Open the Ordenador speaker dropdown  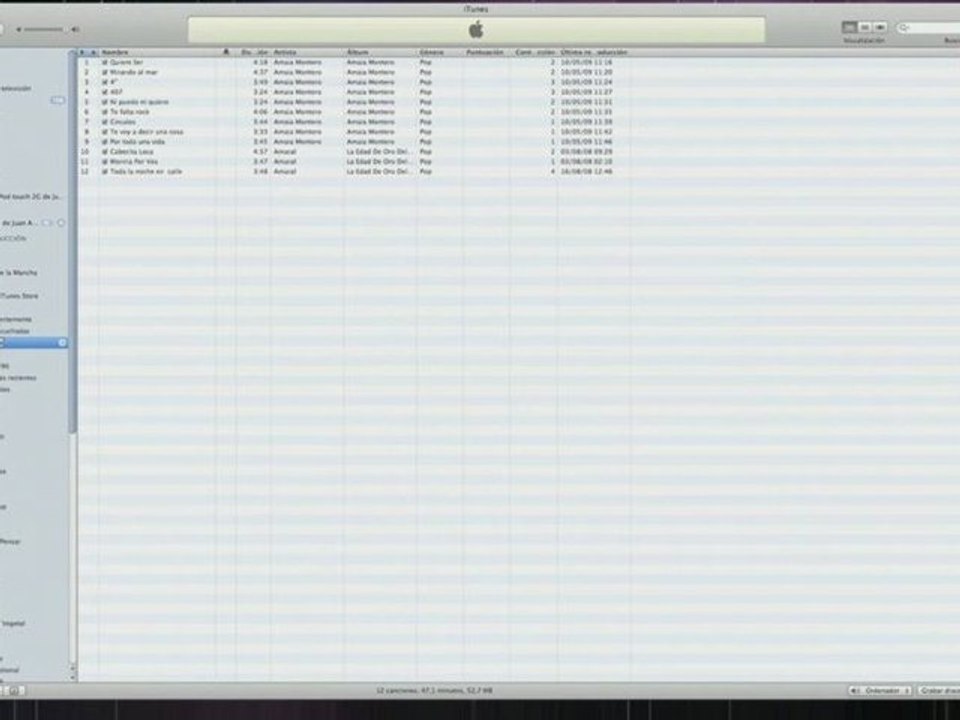pyautogui.click(x=880, y=691)
